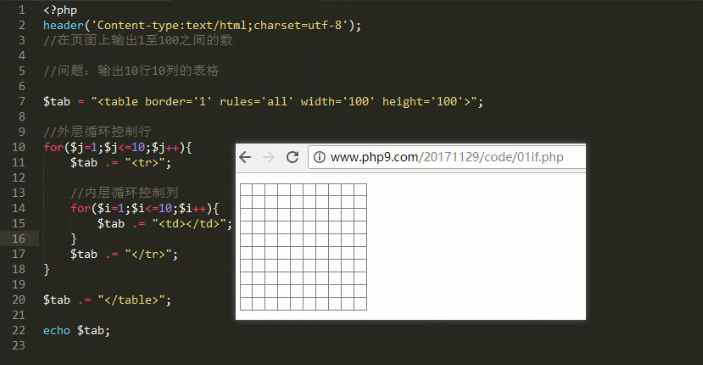Image resolution: width=703 pixels, height=365 pixels.
Task: Click the inner for loop with $i
Action: [x=144, y=208]
